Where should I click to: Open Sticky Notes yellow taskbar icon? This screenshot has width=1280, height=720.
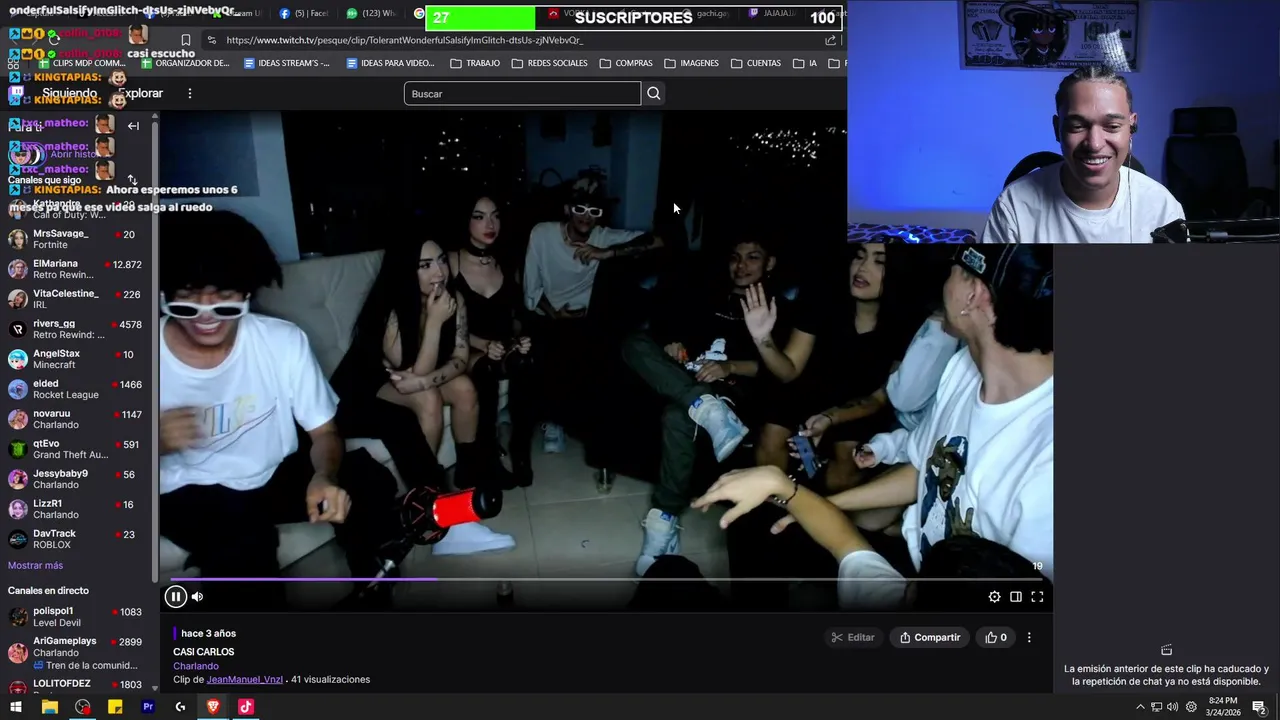tap(115, 707)
